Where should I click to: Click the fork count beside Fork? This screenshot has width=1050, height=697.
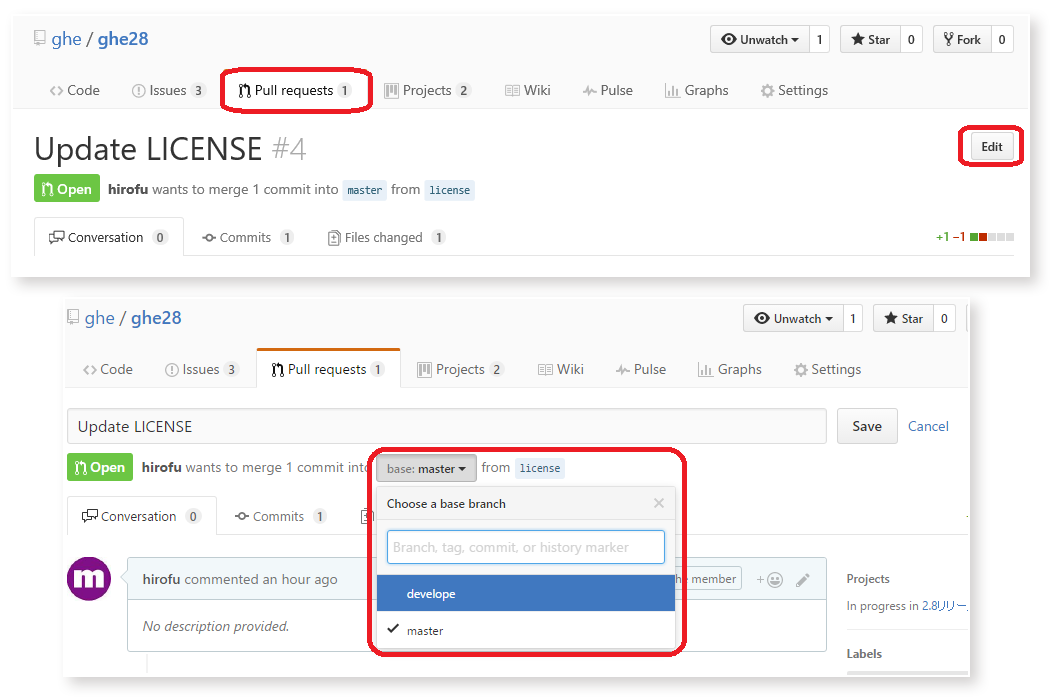[1002, 40]
